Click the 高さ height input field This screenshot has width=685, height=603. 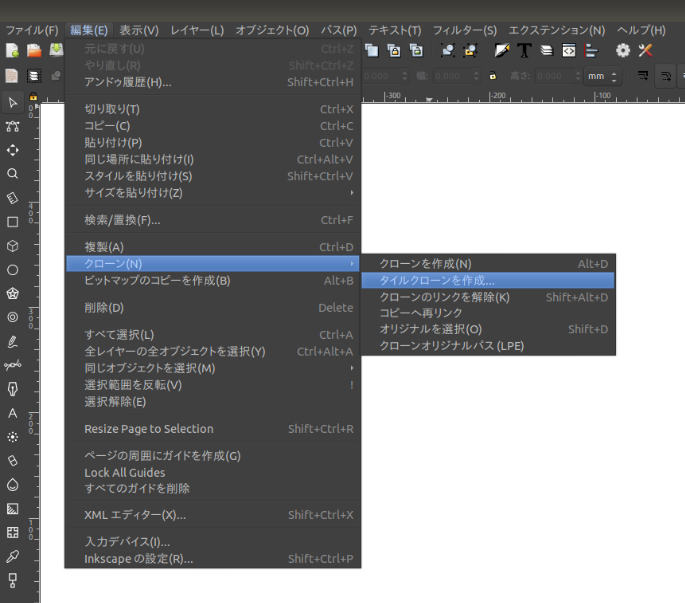coord(555,76)
